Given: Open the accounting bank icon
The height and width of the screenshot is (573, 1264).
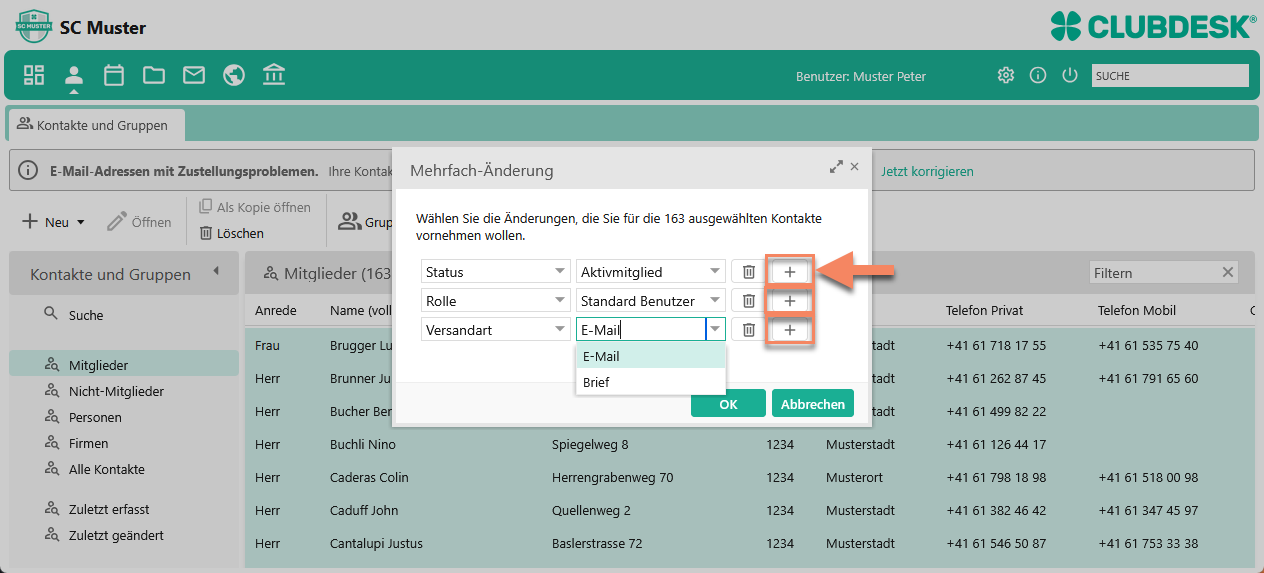Looking at the screenshot, I should [x=273, y=75].
